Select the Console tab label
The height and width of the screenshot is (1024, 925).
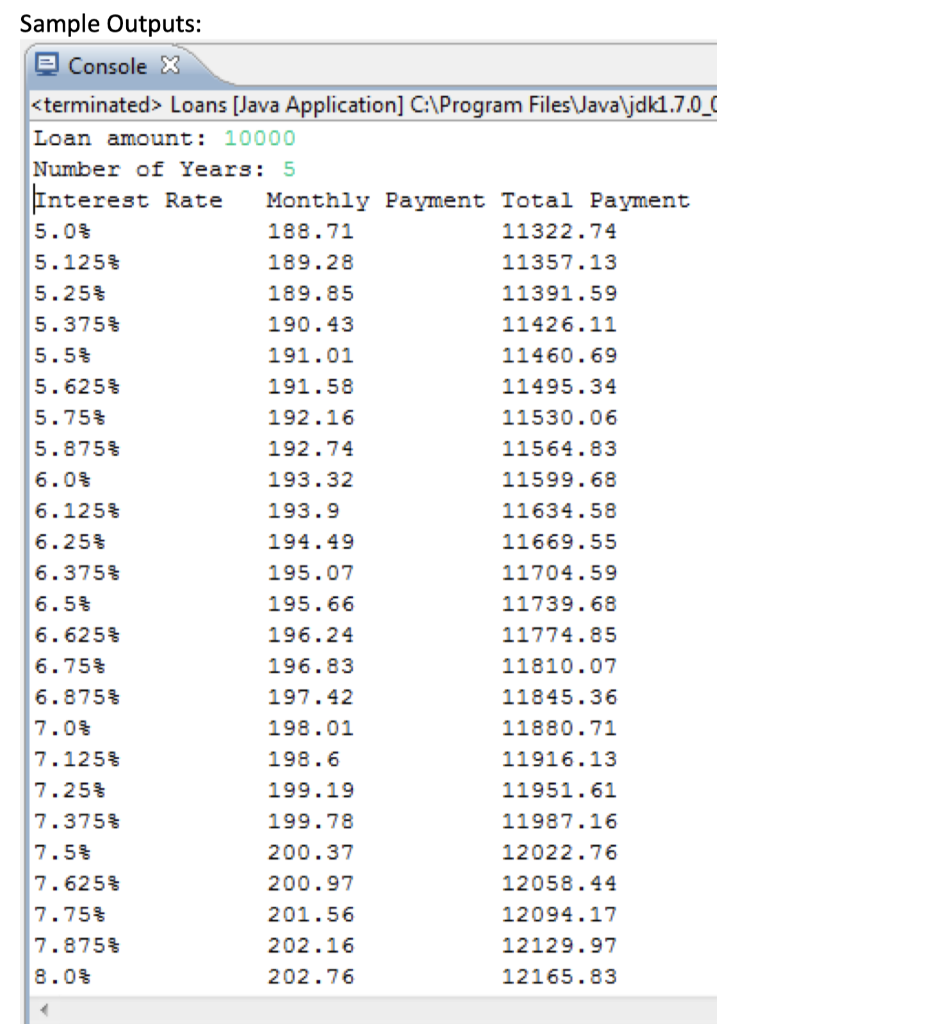click(108, 66)
